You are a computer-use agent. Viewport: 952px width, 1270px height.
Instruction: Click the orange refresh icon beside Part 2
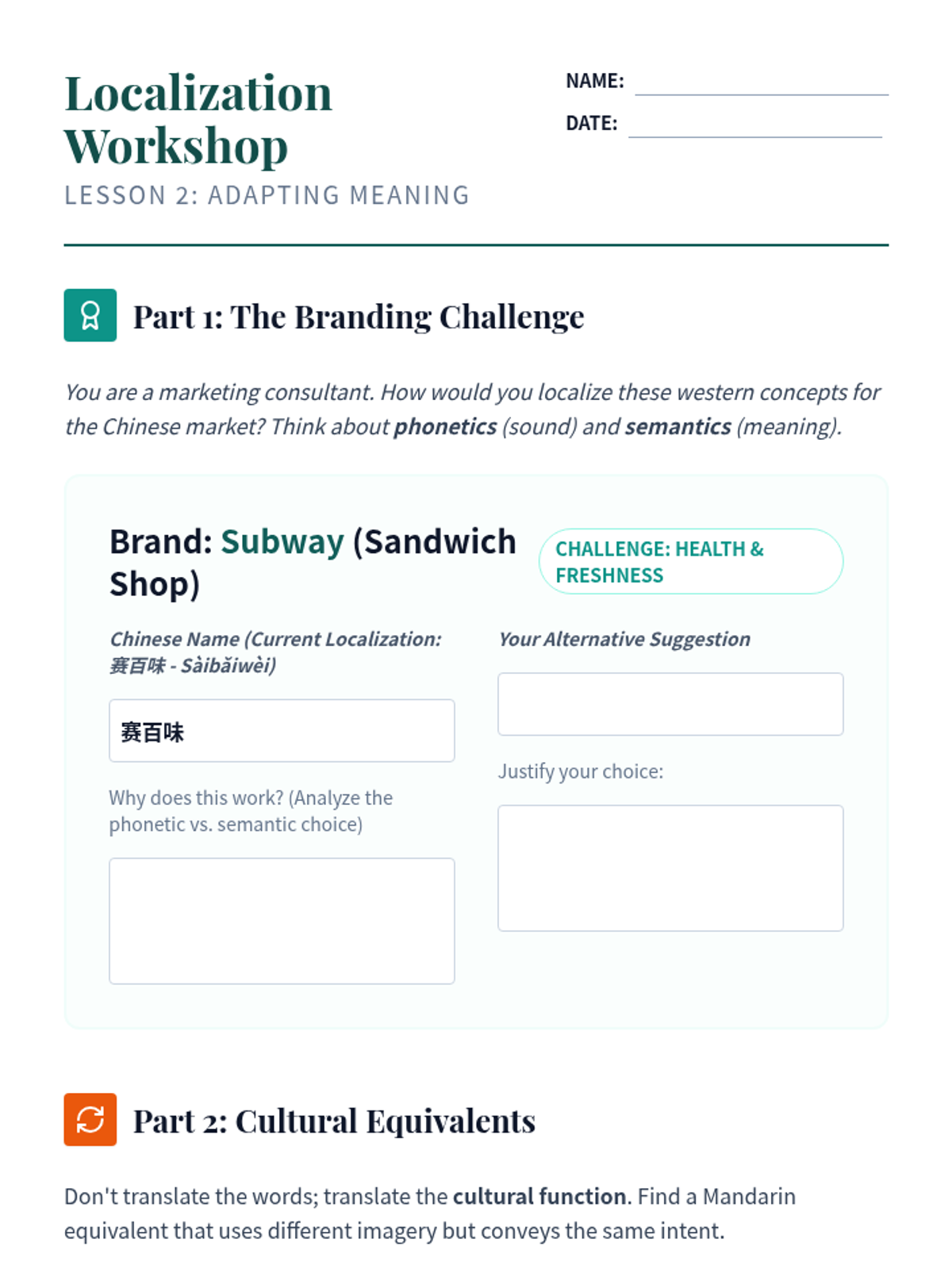[x=90, y=1119]
